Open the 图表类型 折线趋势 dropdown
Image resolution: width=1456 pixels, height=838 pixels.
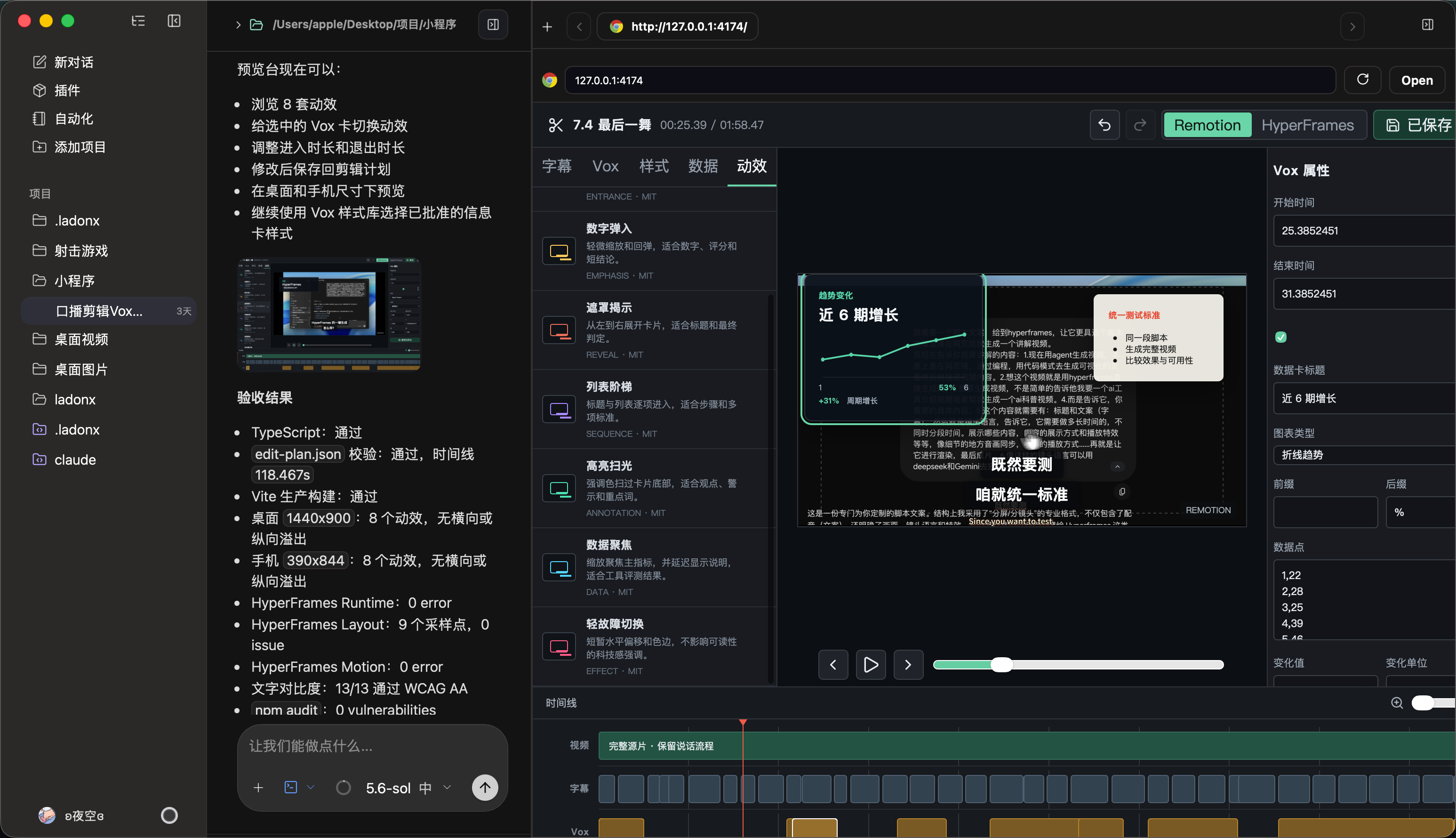click(x=1364, y=455)
